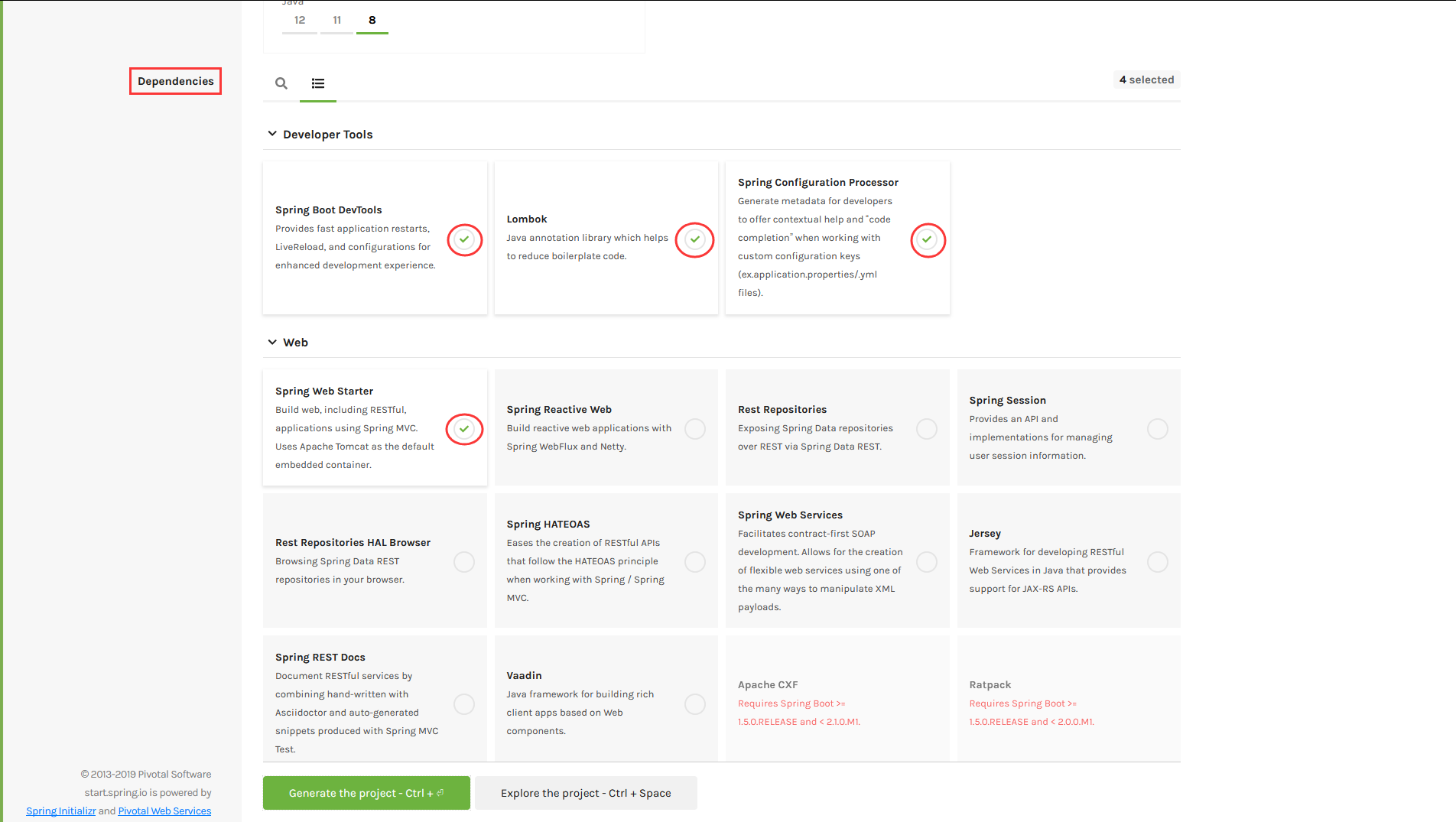Deselect Spring Configuration Processor checkmark

pos(927,239)
